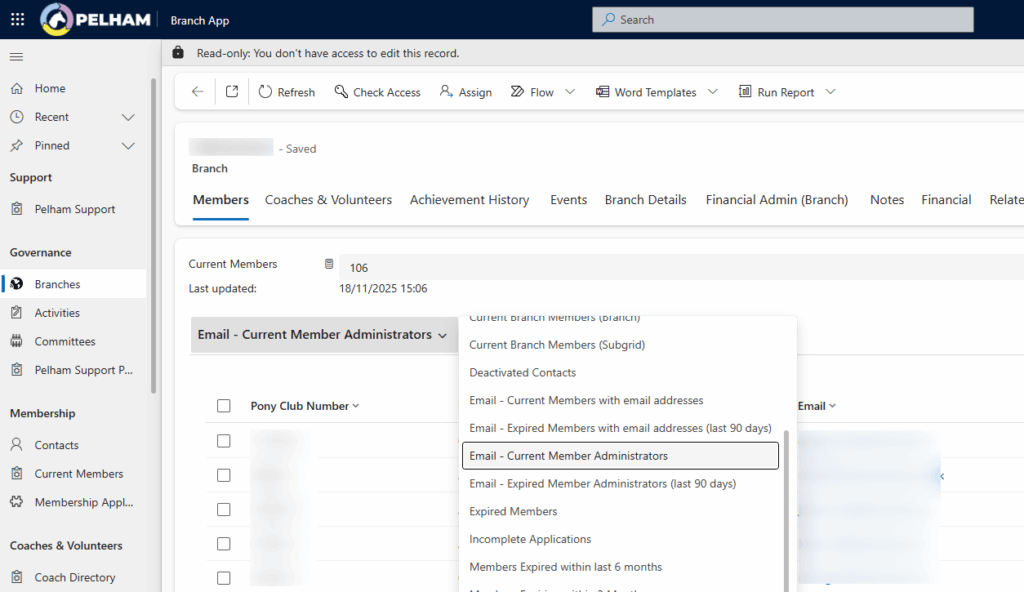Click the Refresh toolbar button
Image resolution: width=1024 pixels, height=592 pixels.
coord(286,92)
